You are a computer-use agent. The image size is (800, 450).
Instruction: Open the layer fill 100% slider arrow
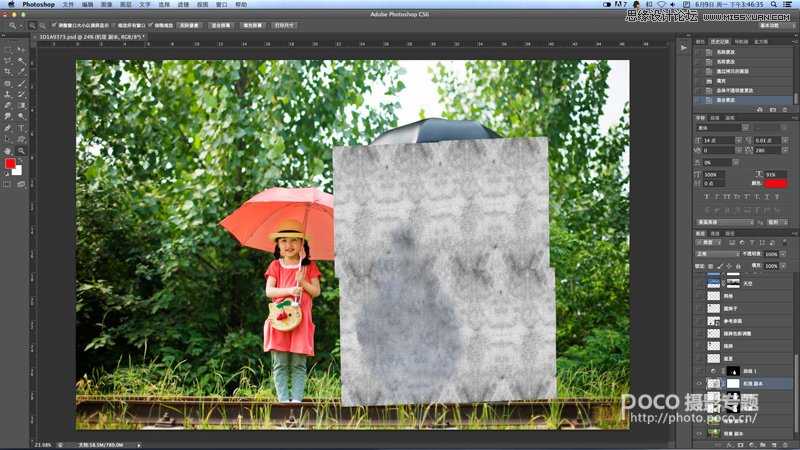click(x=783, y=266)
